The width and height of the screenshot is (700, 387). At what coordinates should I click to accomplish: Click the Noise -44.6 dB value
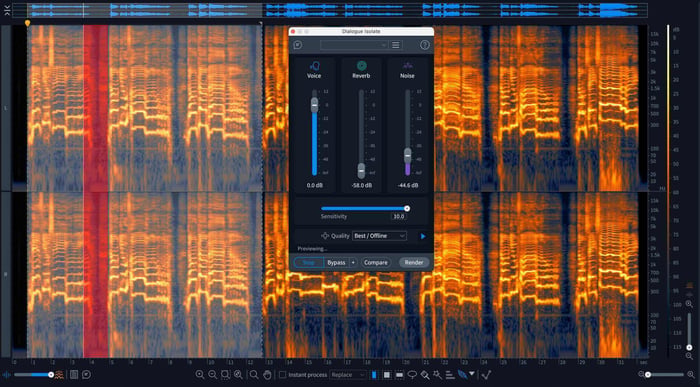tap(408, 185)
